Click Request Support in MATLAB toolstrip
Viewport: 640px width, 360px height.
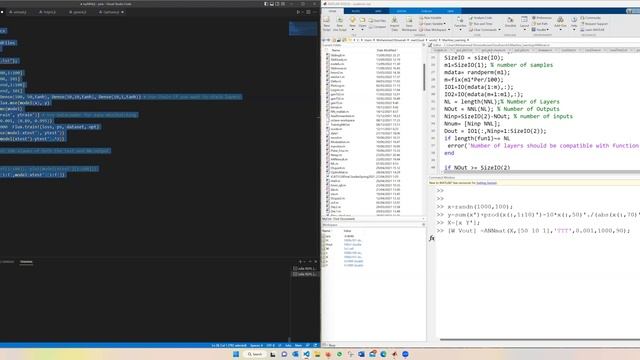[594, 24]
